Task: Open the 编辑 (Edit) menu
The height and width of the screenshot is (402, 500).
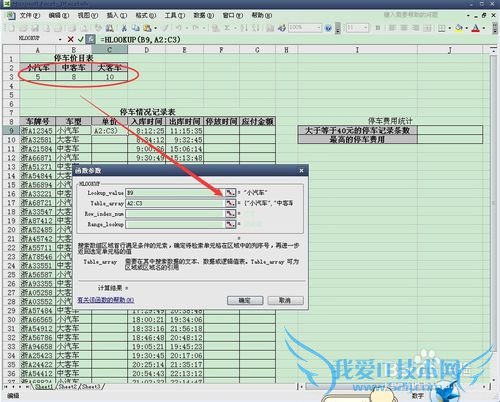Action: [x=59, y=15]
